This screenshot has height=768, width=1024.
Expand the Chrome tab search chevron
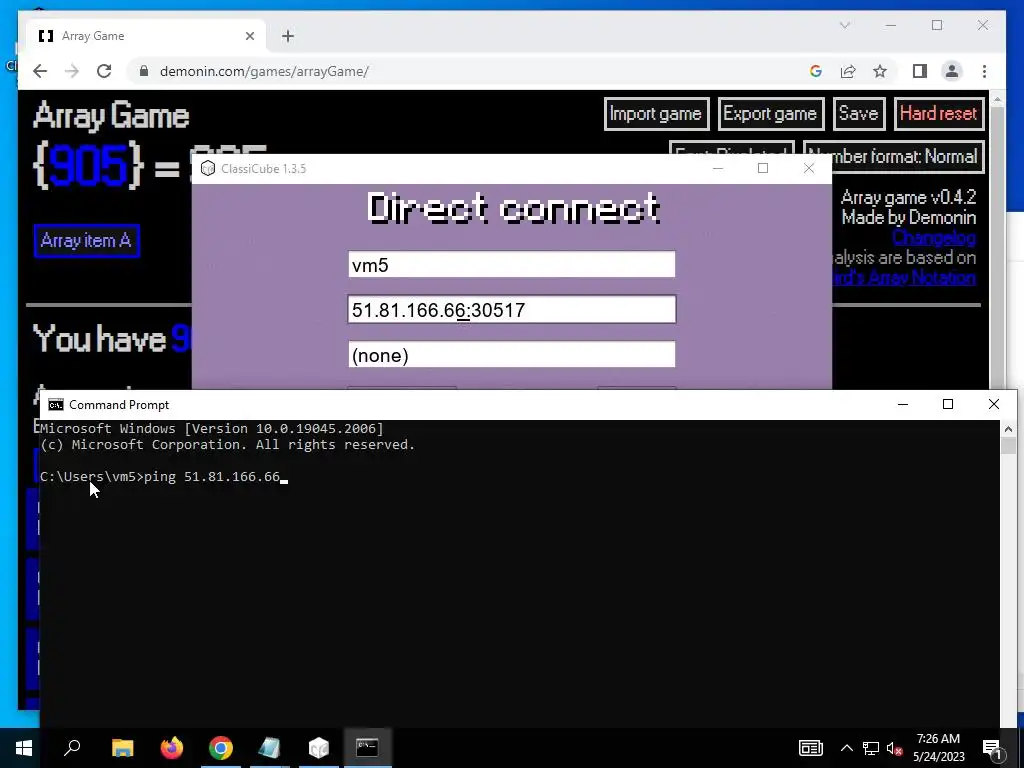pos(844,25)
